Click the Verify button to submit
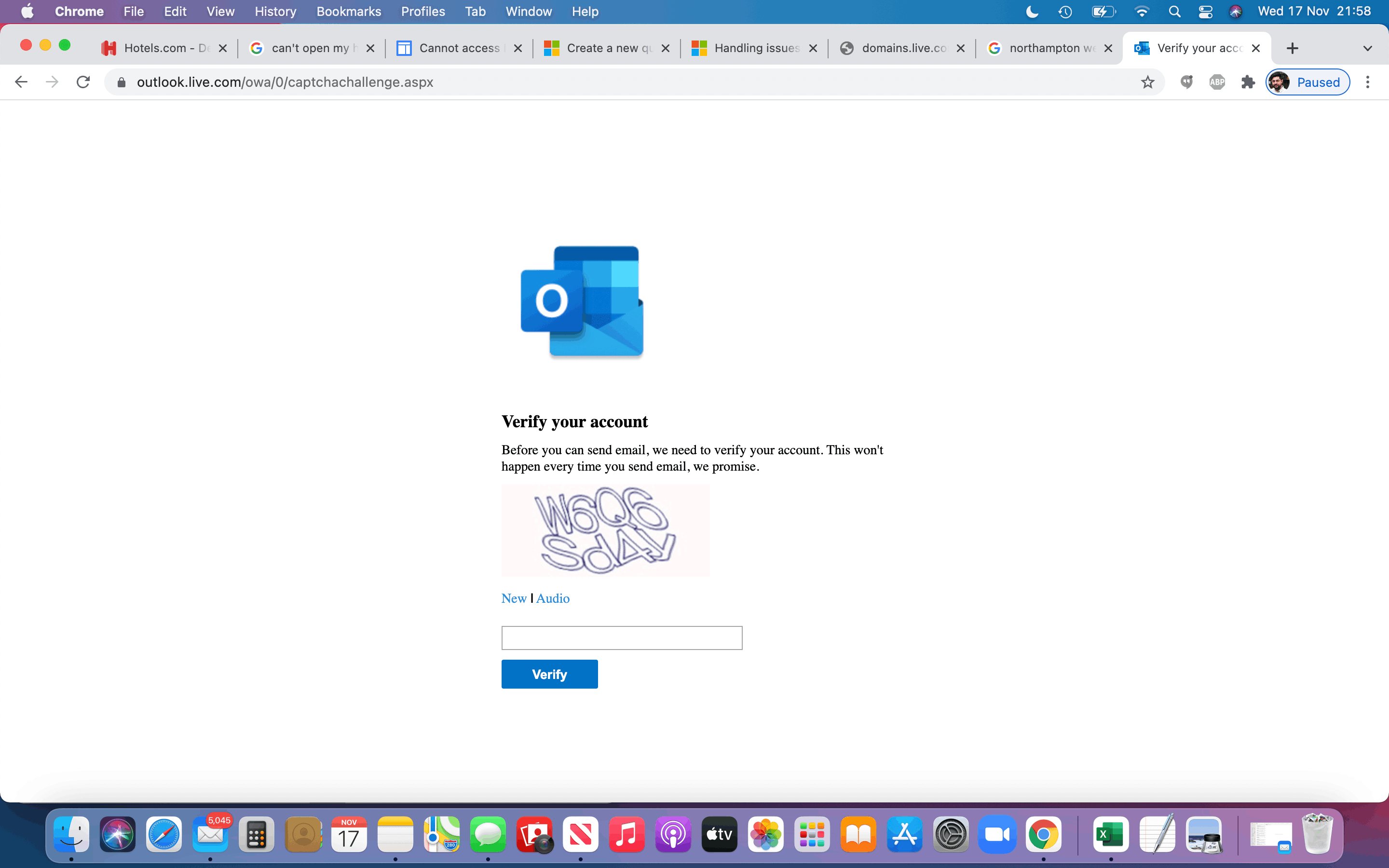 click(549, 674)
